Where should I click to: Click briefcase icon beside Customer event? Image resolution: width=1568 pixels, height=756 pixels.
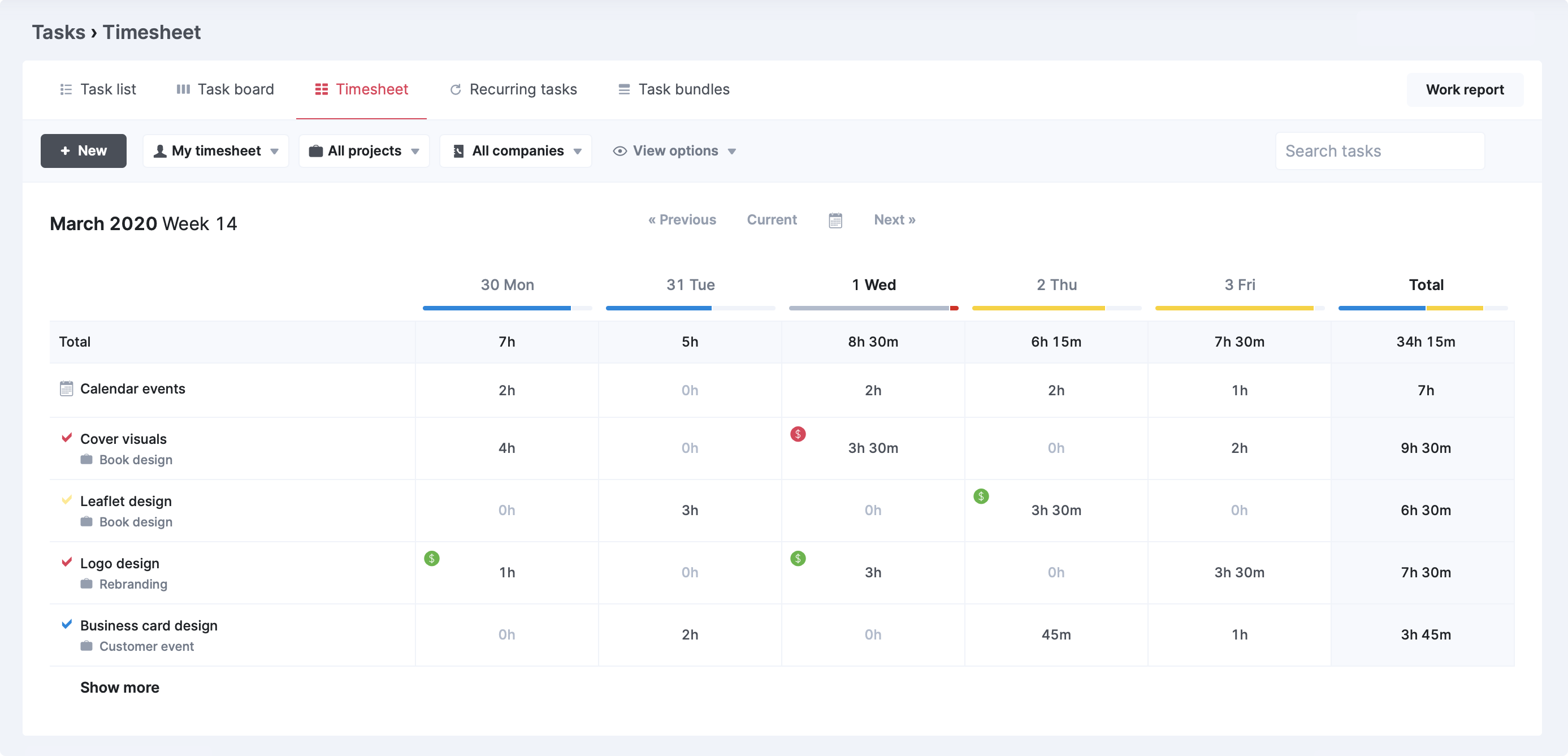(x=86, y=646)
